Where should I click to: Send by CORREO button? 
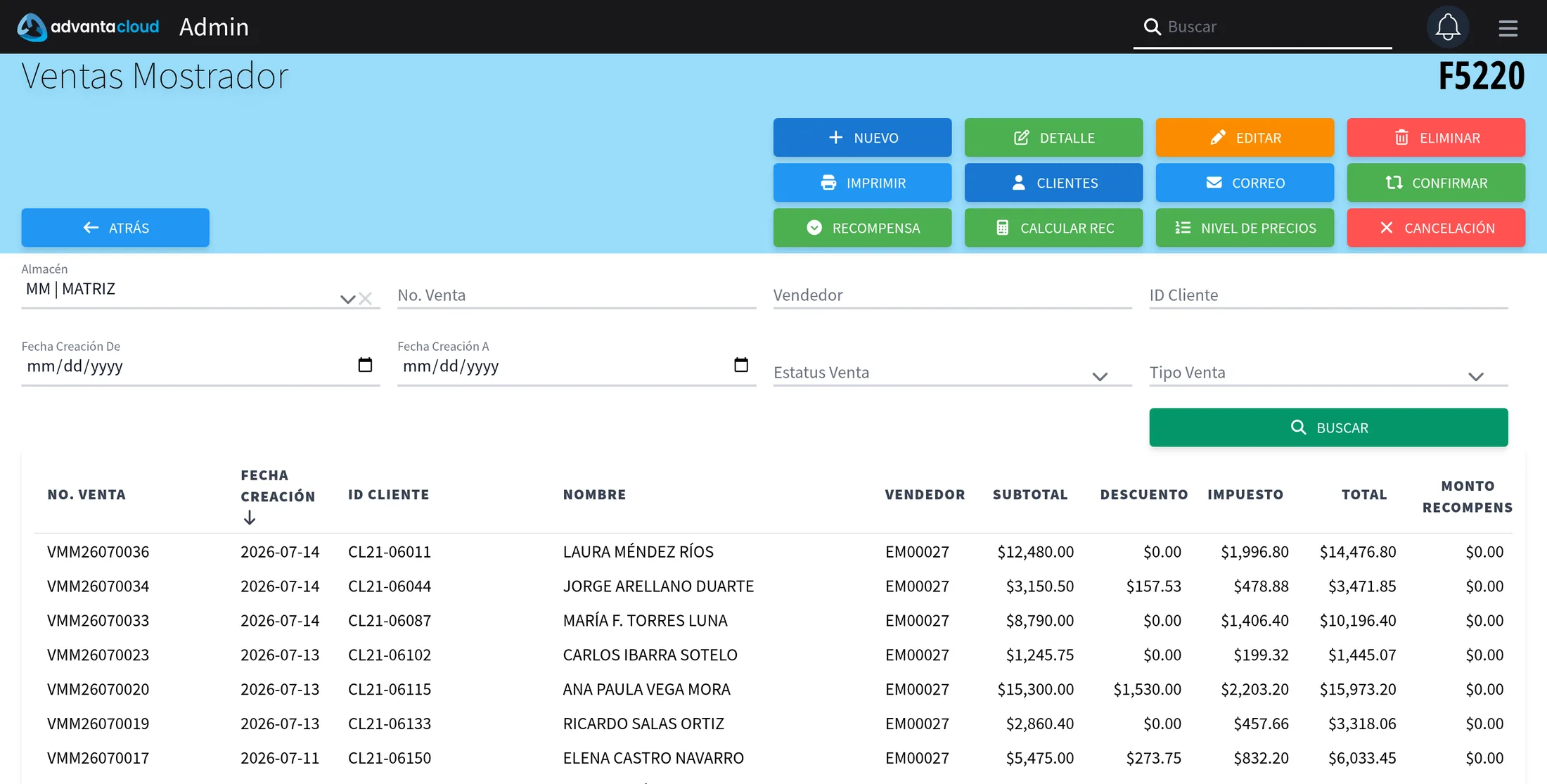[x=1245, y=183]
